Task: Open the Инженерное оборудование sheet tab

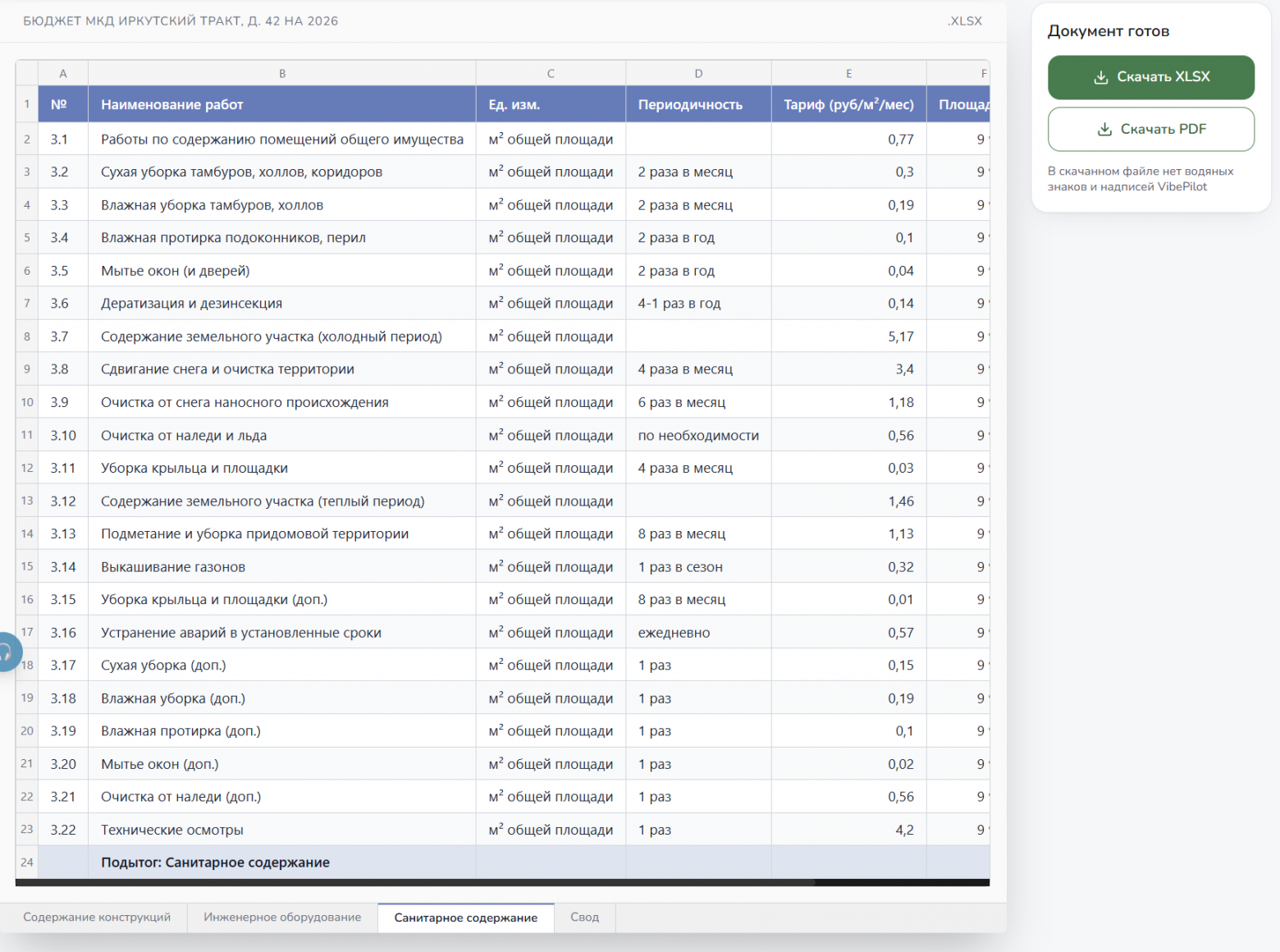Action: point(282,918)
